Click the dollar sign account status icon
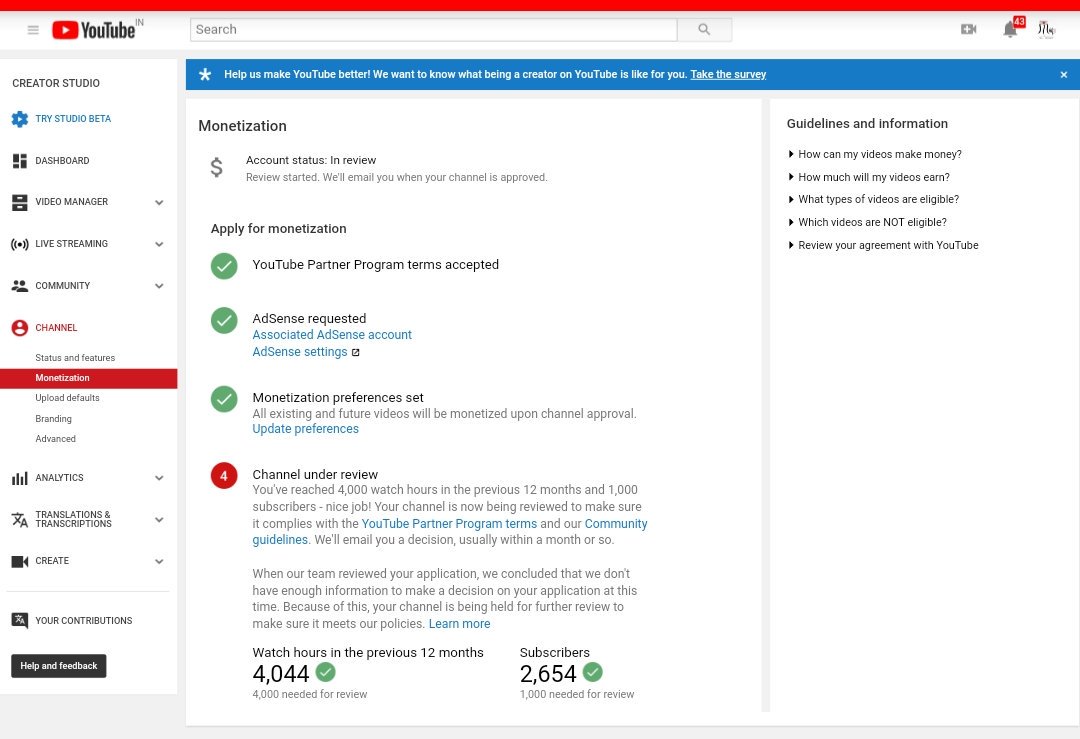This screenshot has width=1080, height=739. point(216,167)
